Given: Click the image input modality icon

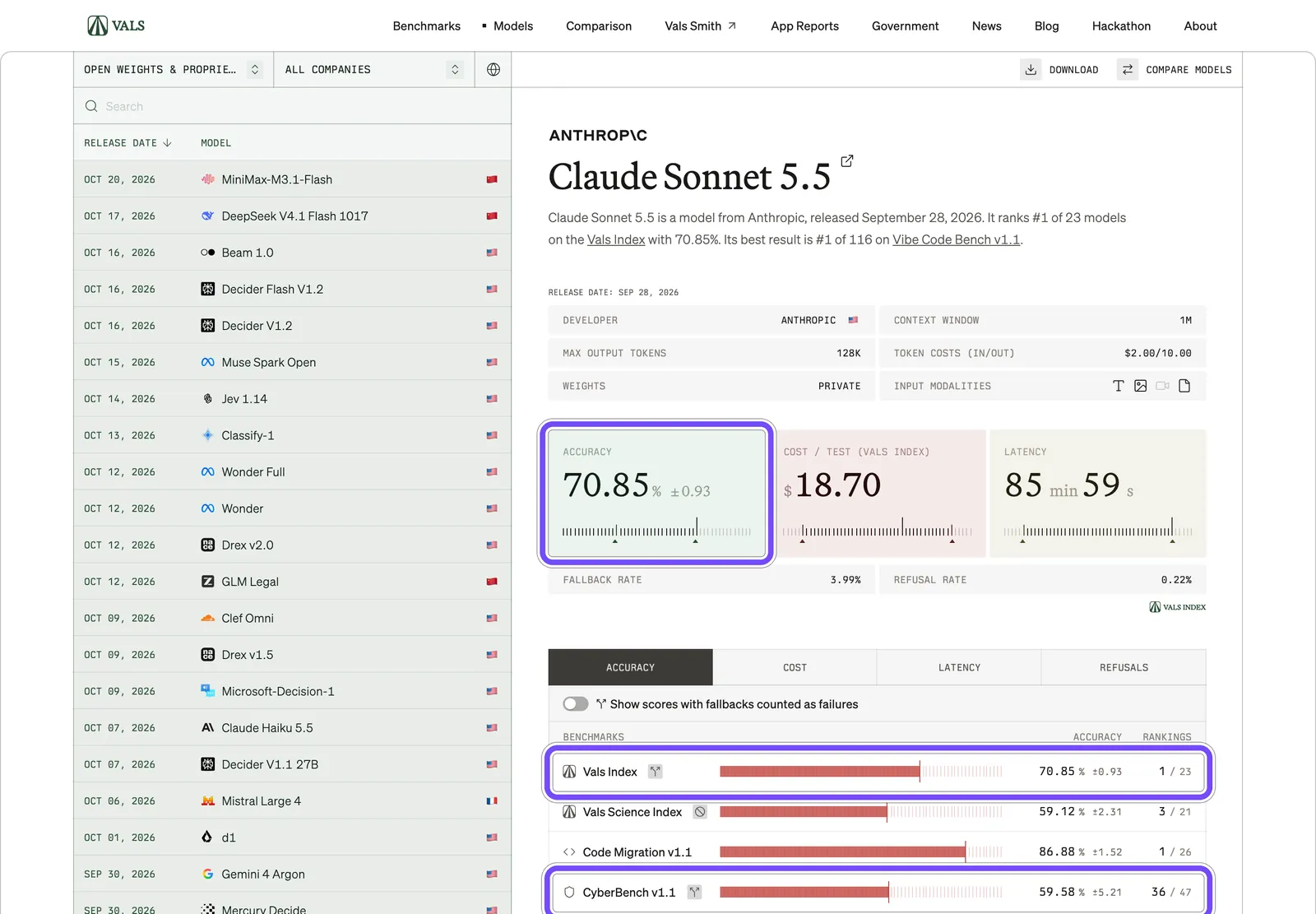Looking at the screenshot, I should [x=1140, y=386].
